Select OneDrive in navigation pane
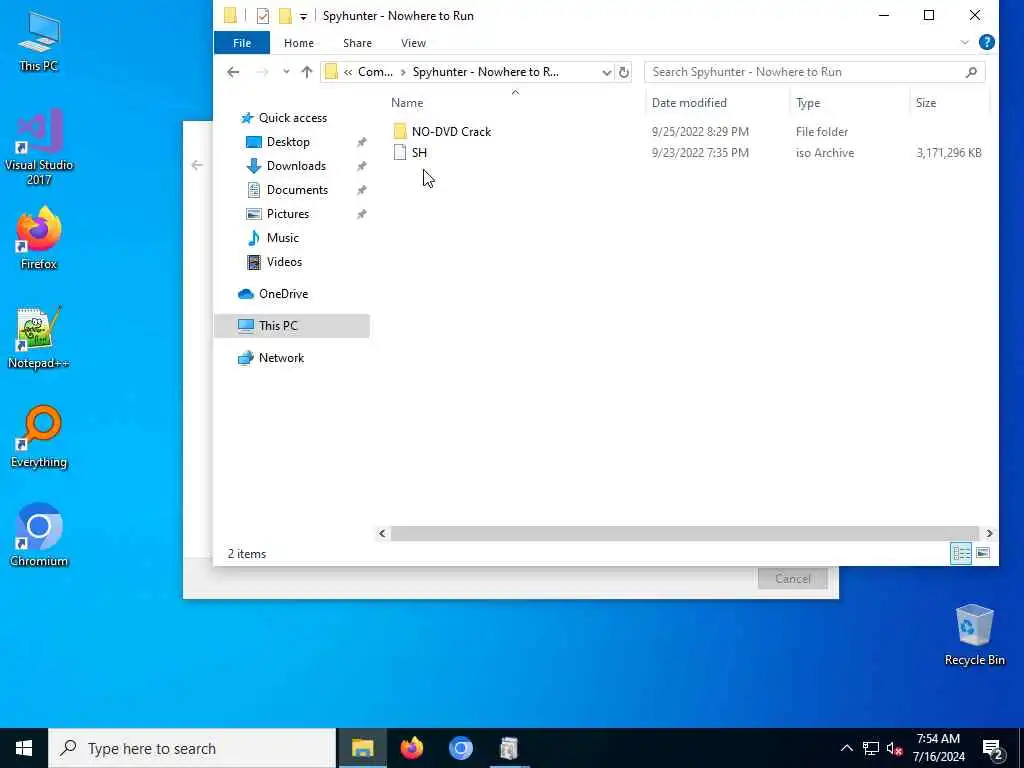 (283, 294)
